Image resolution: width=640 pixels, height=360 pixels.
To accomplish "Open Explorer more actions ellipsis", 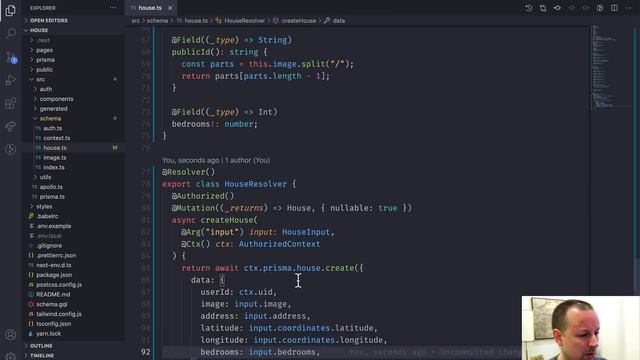I will click(x=113, y=7).
